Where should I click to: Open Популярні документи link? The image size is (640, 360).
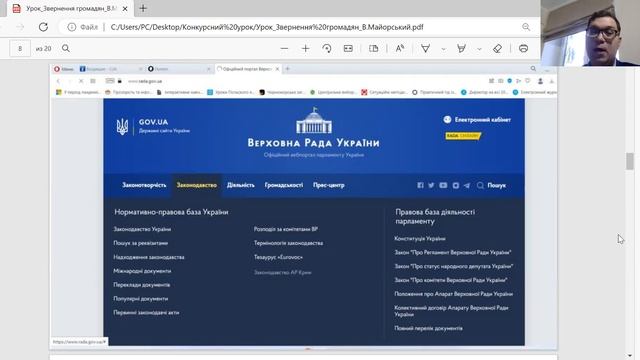pos(140,299)
